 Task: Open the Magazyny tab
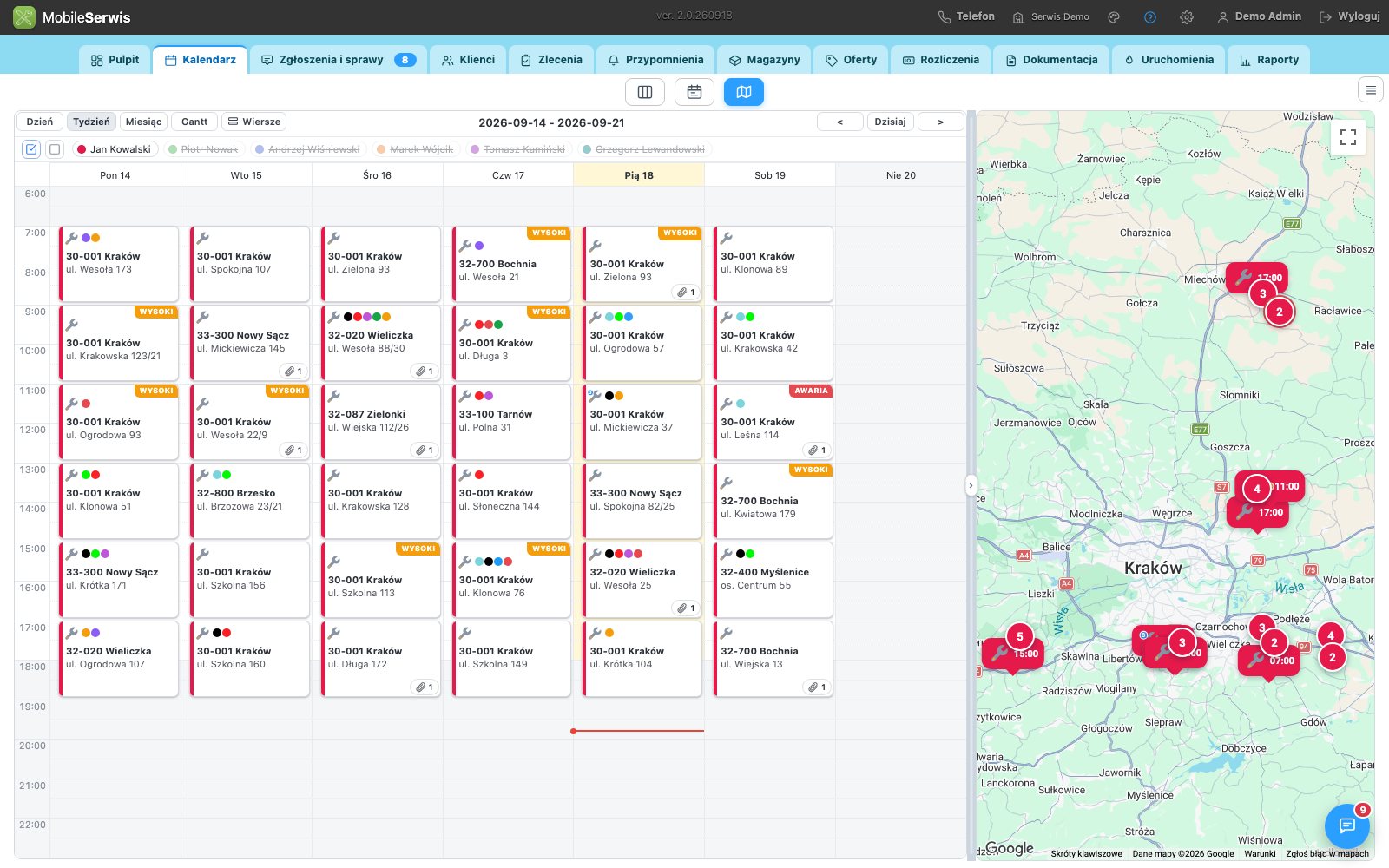[x=764, y=60]
